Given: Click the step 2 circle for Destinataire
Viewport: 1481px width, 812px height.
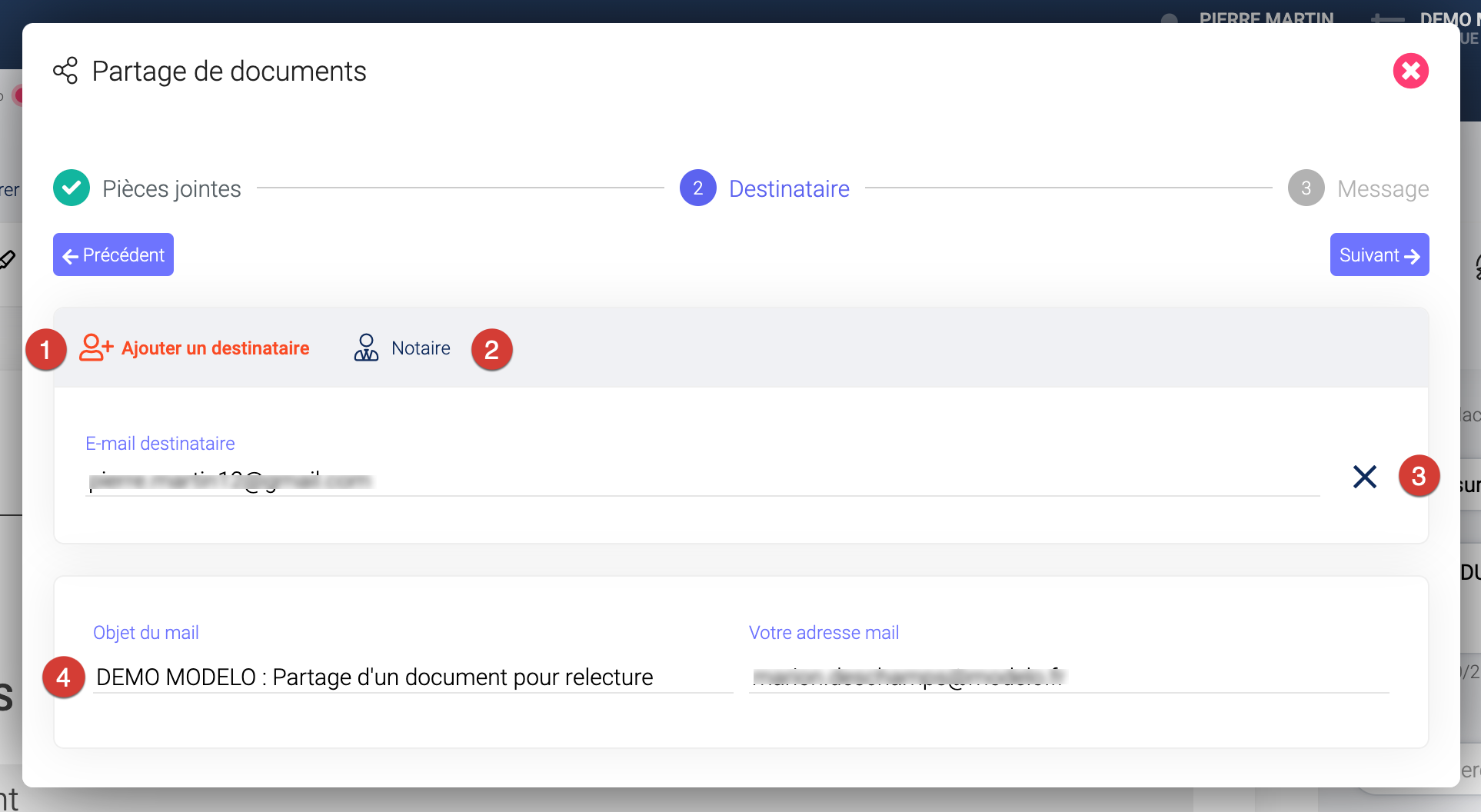Looking at the screenshot, I should tap(697, 188).
